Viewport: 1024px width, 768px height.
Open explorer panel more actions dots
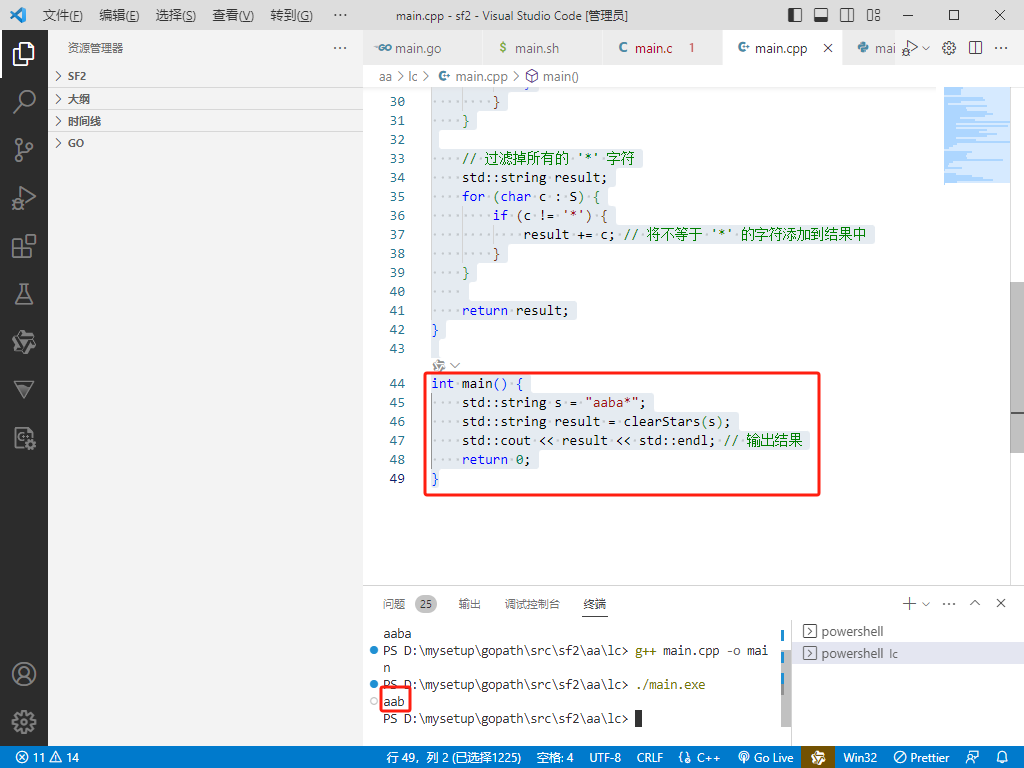(x=340, y=48)
